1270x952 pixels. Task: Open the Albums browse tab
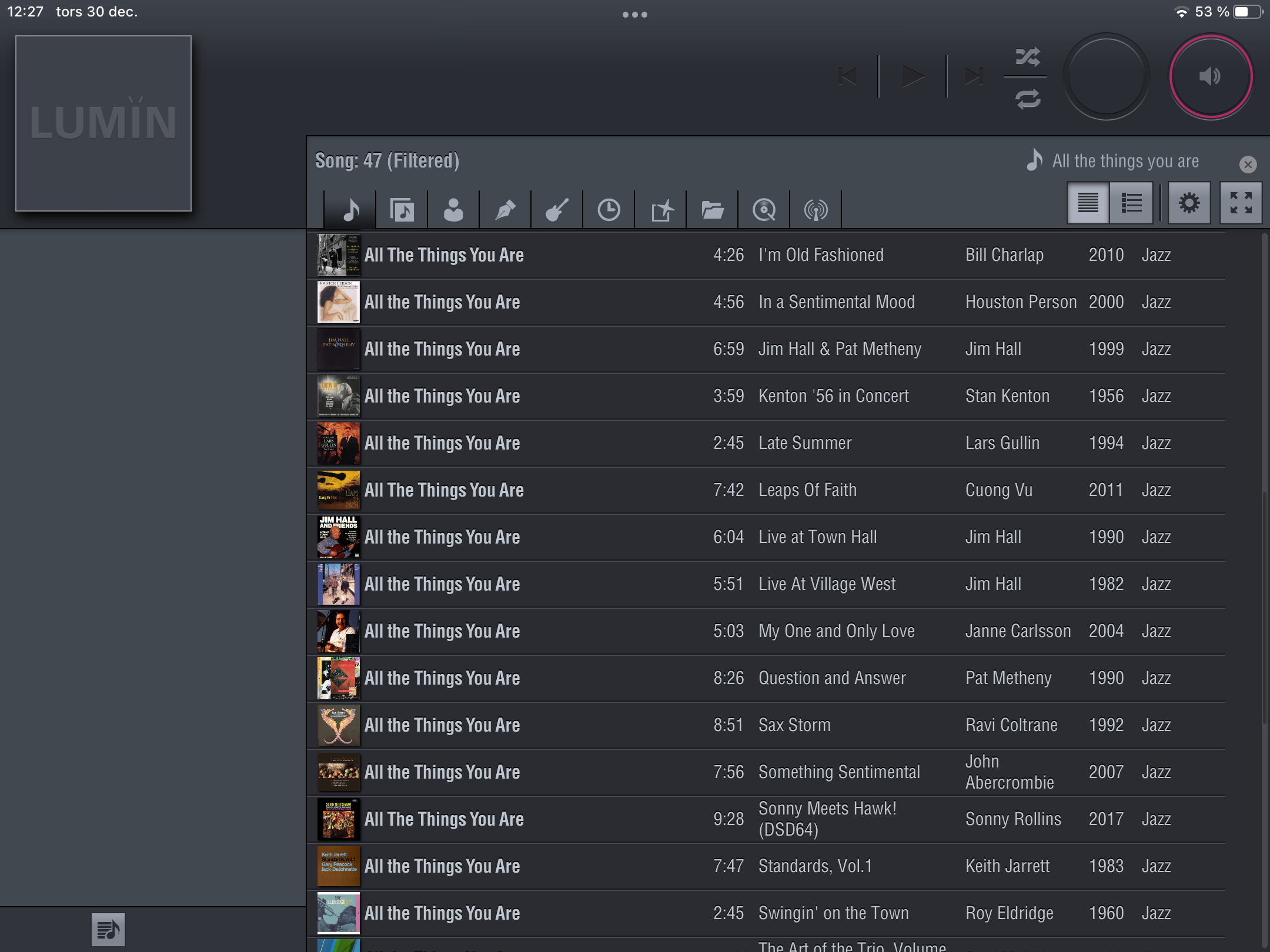[402, 210]
